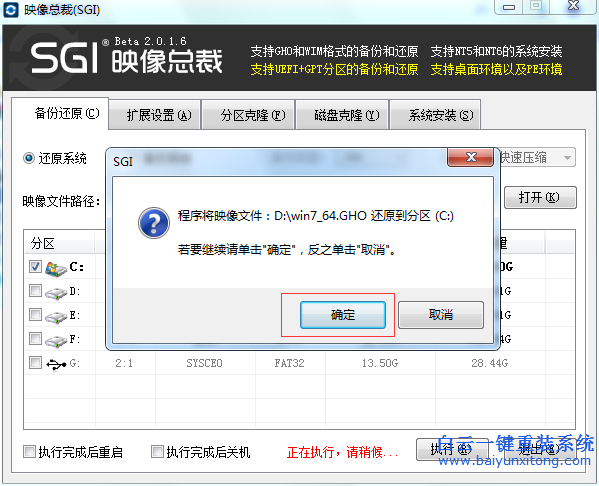Check the F: partition checkbox
This screenshot has height=486, width=599.
tap(35, 338)
